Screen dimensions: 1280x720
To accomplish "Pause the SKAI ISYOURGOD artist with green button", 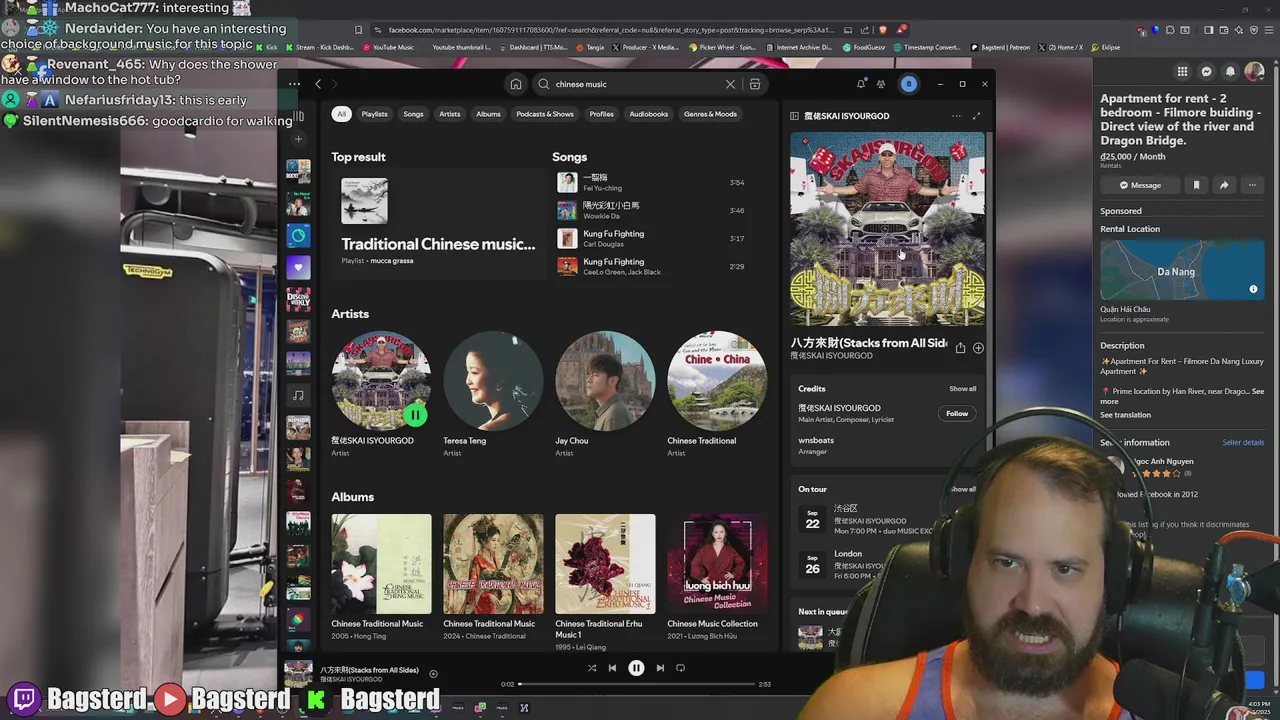I will [415, 414].
